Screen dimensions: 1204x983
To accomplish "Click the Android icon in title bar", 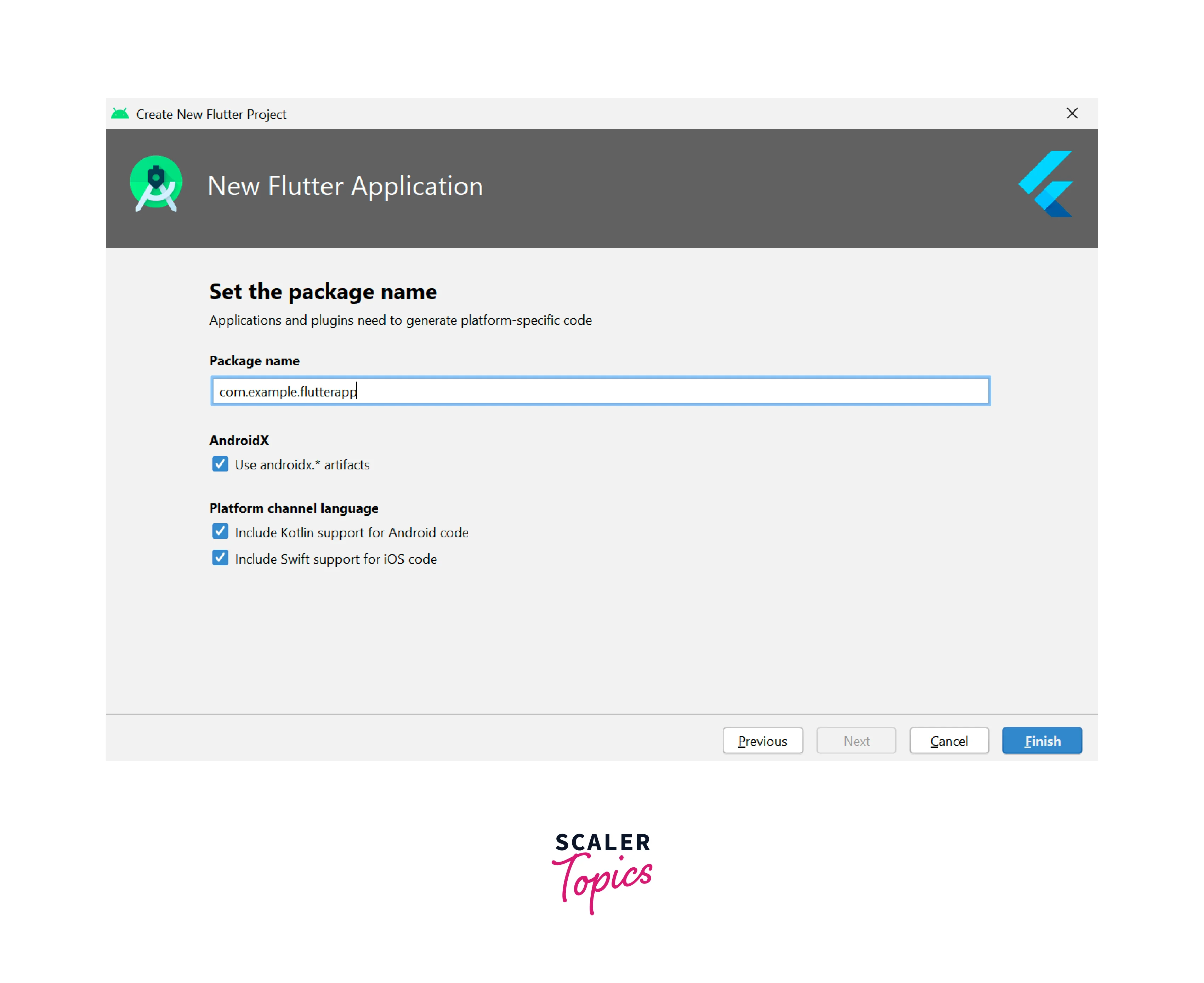I will (x=120, y=114).
